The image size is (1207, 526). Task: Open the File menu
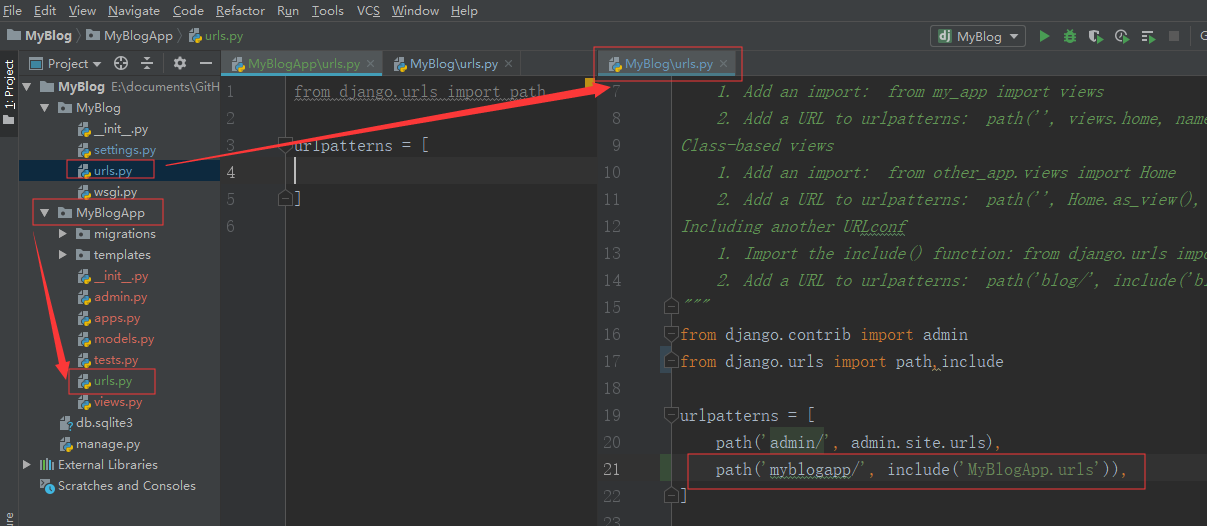pyautogui.click(x=13, y=11)
